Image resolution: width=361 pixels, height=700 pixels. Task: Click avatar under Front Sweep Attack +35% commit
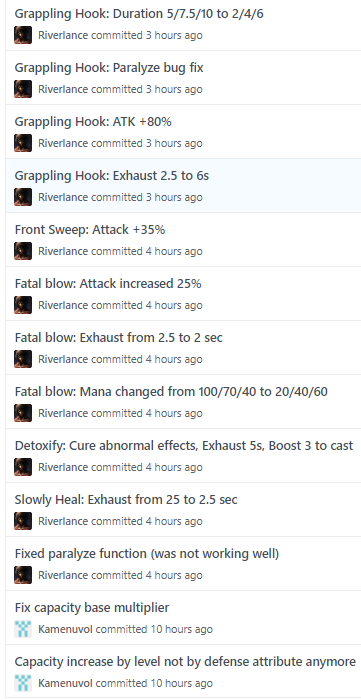[23, 251]
